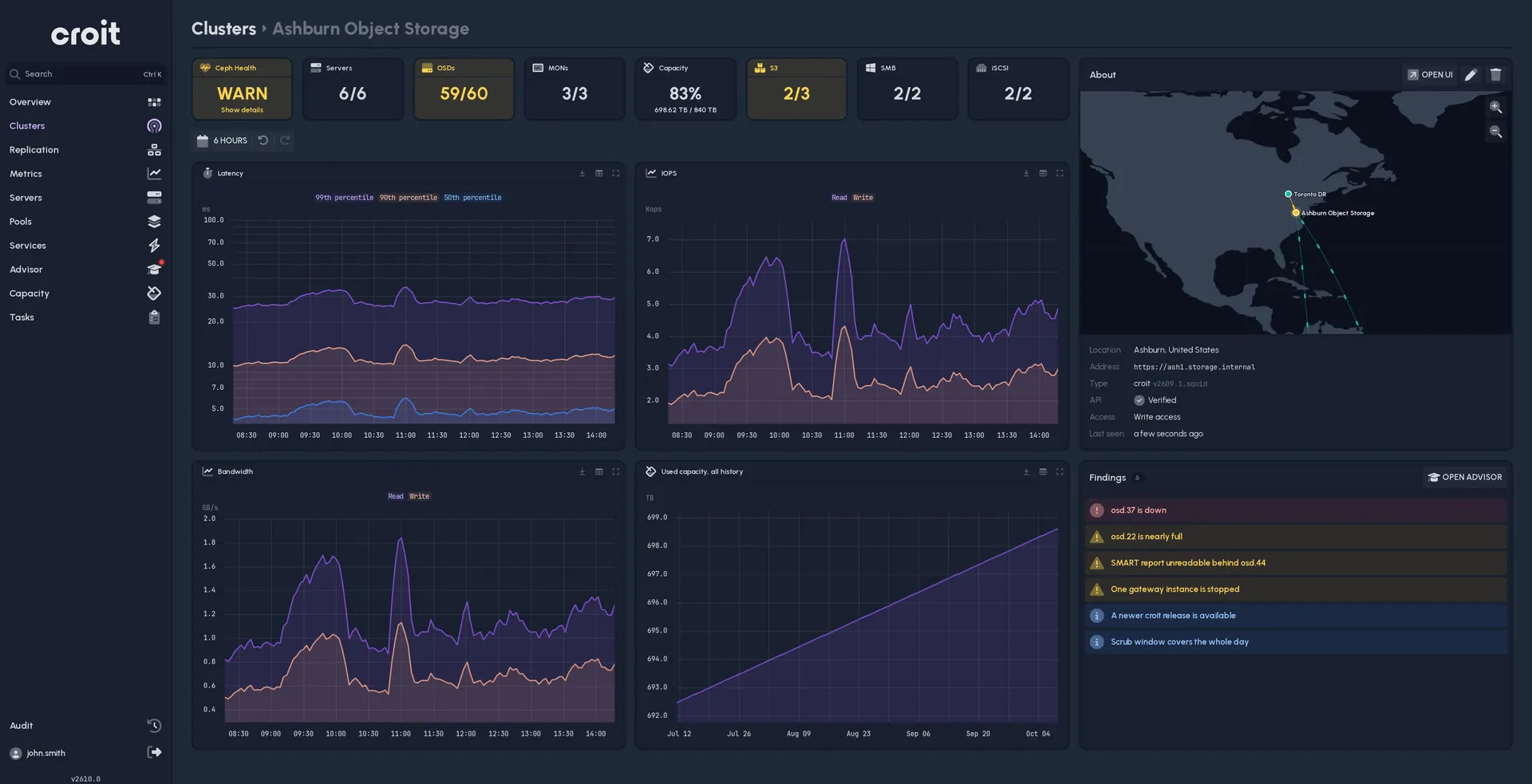Open Audit in the sidebar
The image size is (1532, 784).
[x=85, y=726]
